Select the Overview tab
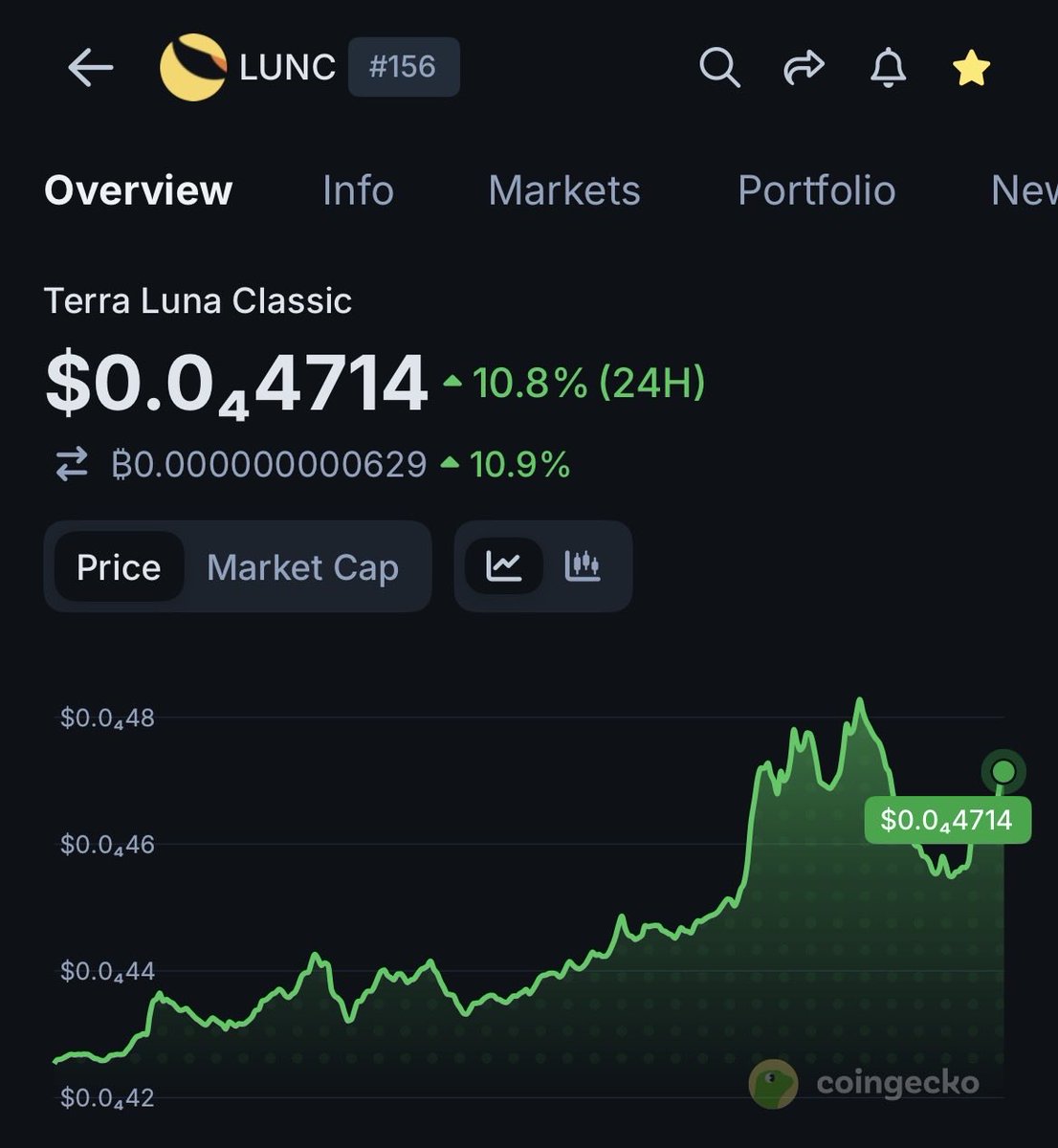The height and width of the screenshot is (1148, 1058). point(139,190)
